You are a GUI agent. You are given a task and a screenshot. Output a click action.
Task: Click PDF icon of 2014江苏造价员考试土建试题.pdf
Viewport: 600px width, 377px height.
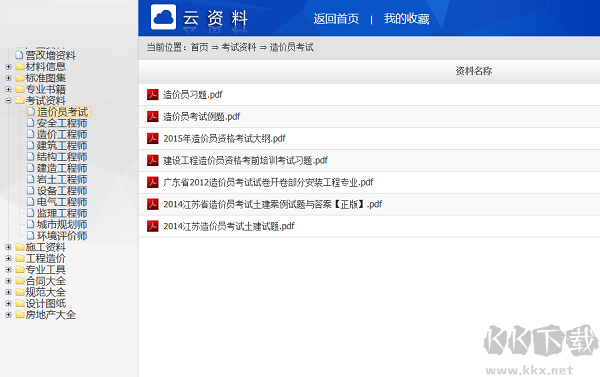(153, 226)
